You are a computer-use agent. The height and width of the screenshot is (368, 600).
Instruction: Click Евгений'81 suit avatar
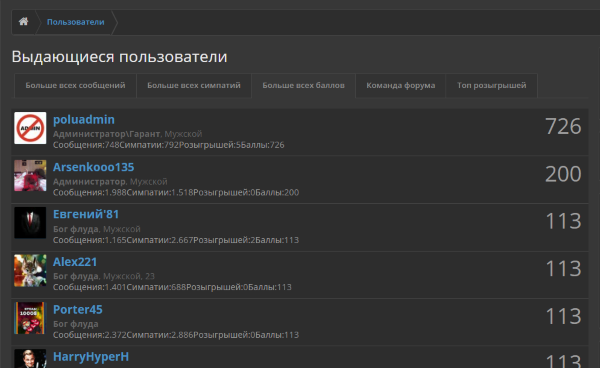point(30,223)
